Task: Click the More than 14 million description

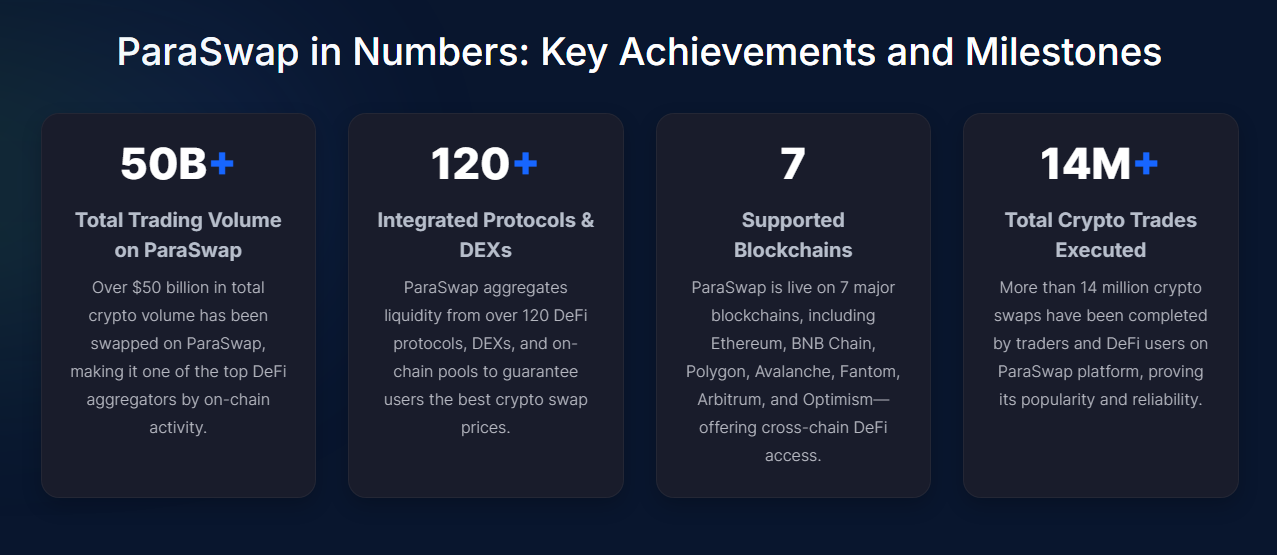Action: (x=1100, y=343)
